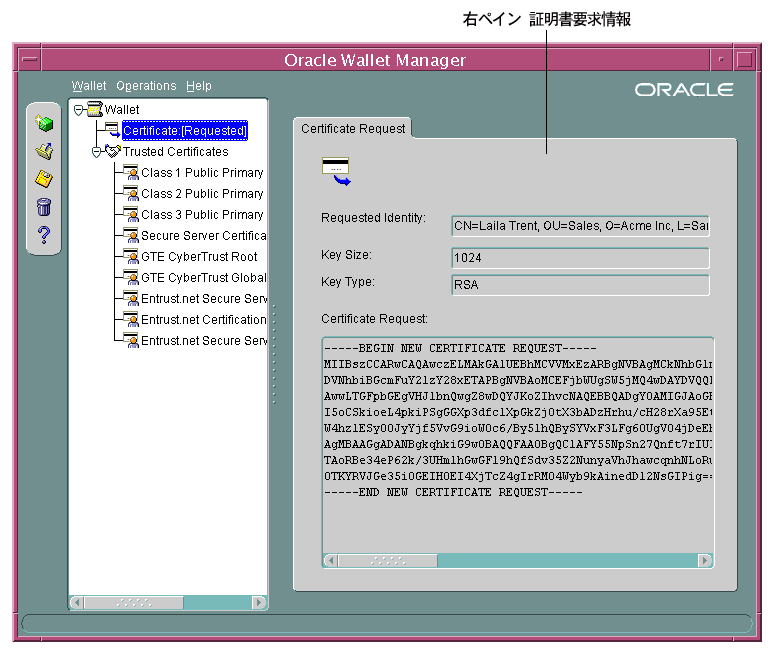This screenshot has height=654, width=774.
Task: Click the certificate icon for Class 1 Public Primary
Action: (131, 172)
